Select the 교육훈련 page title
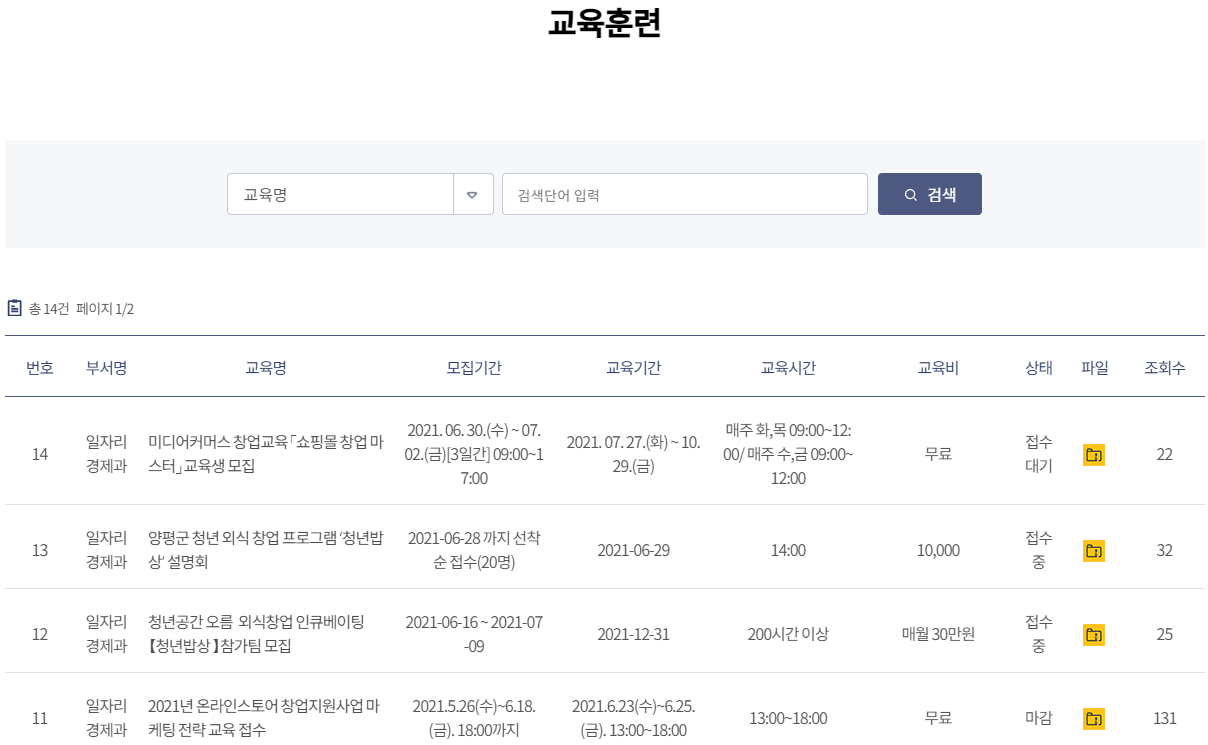1208x745 pixels. (604, 21)
